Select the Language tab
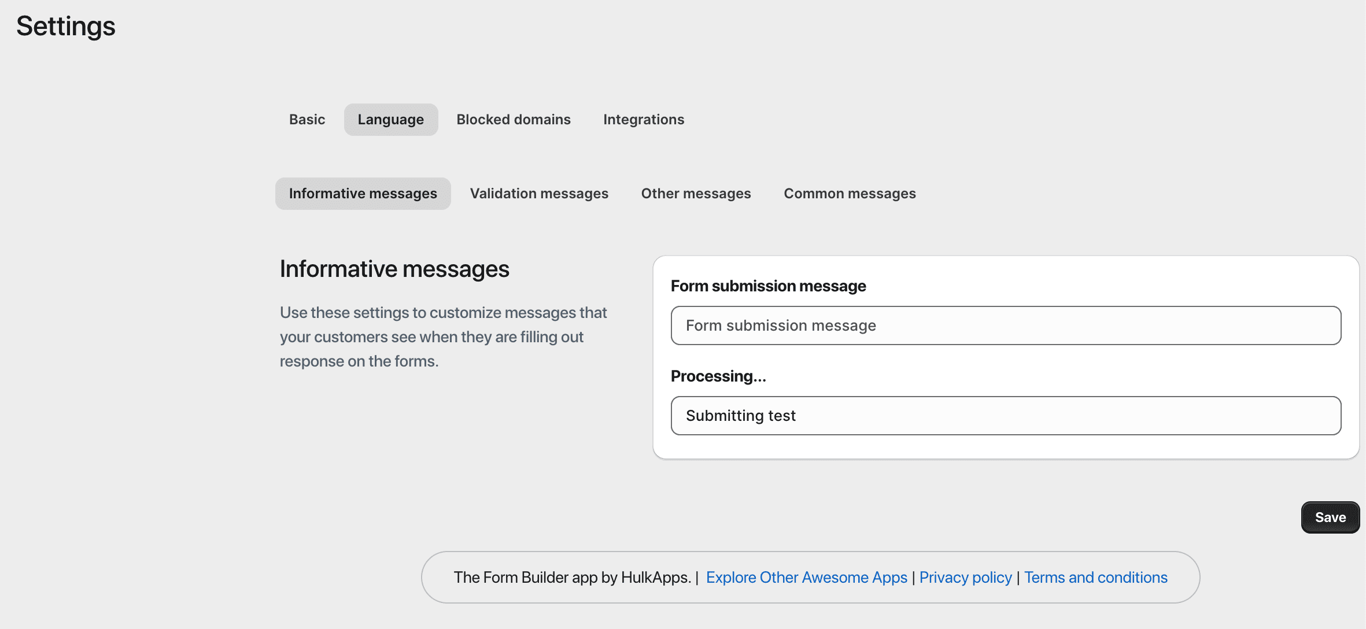The image size is (1366, 629). point(391,119)
